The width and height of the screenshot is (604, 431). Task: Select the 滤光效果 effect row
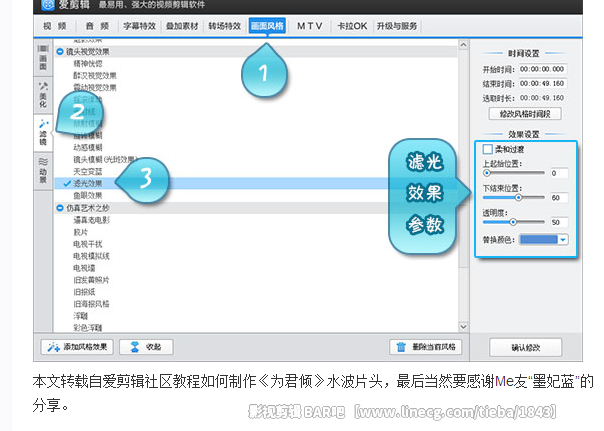click(x=256, y=183)
